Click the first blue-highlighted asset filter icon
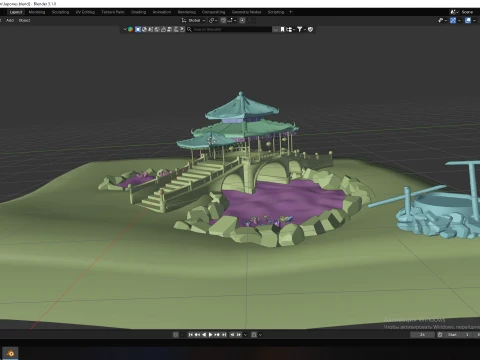 tap(138, 29)
